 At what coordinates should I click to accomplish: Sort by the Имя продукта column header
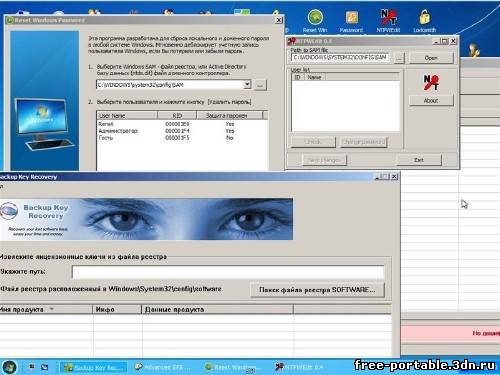tap(46, 309)
